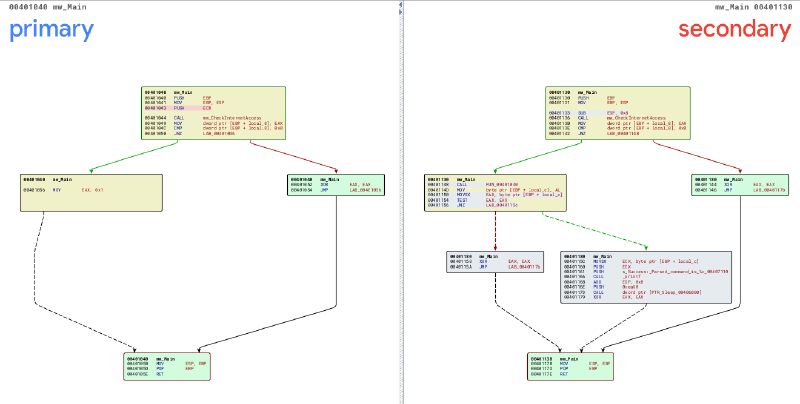Select the secondary green XOR EAX, EAX block

pos(733,187)
